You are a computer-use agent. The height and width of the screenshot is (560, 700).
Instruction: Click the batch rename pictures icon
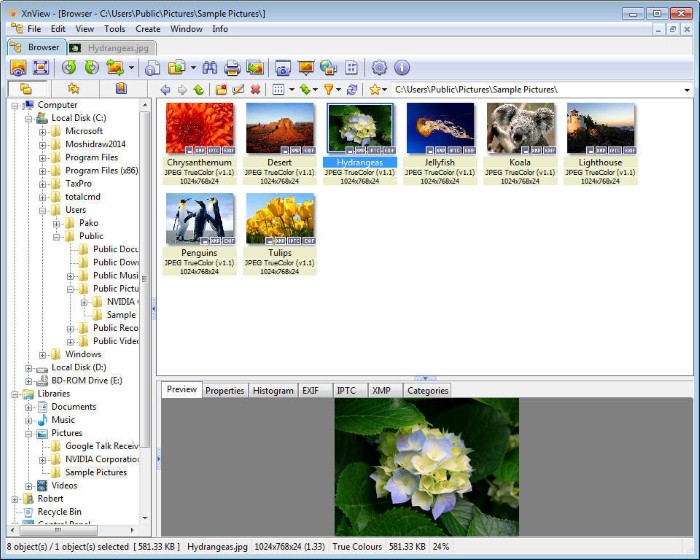(x=255, y=68)
